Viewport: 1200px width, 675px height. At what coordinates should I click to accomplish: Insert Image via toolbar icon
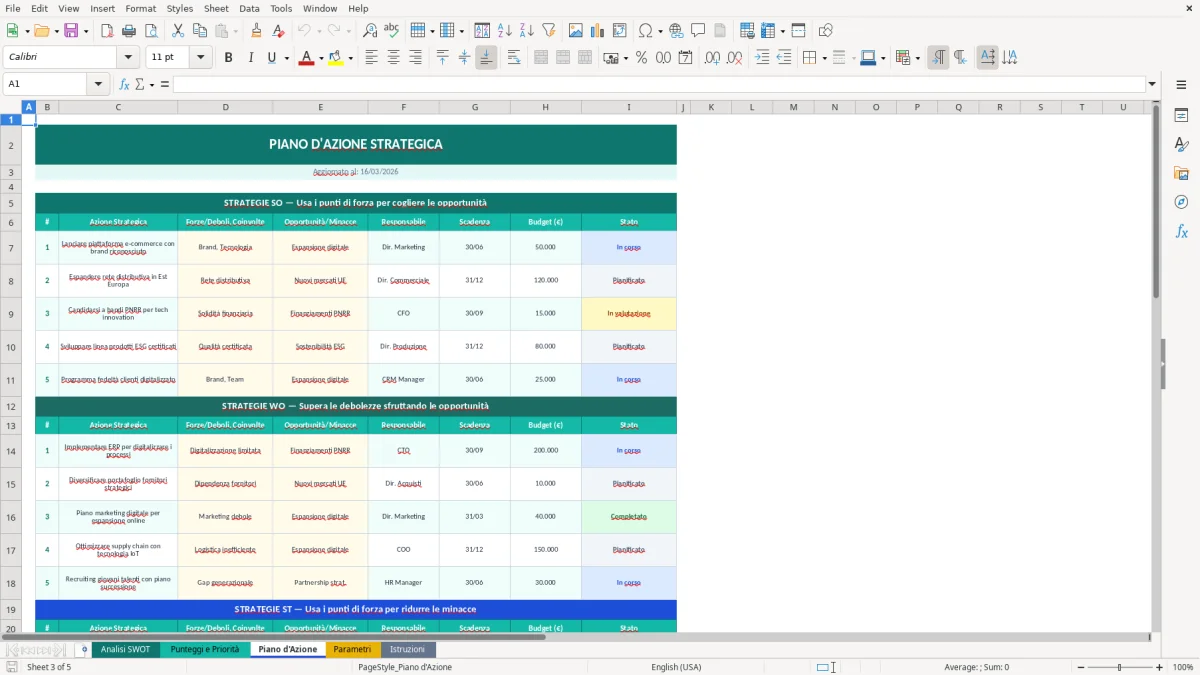tap(576, 31)
